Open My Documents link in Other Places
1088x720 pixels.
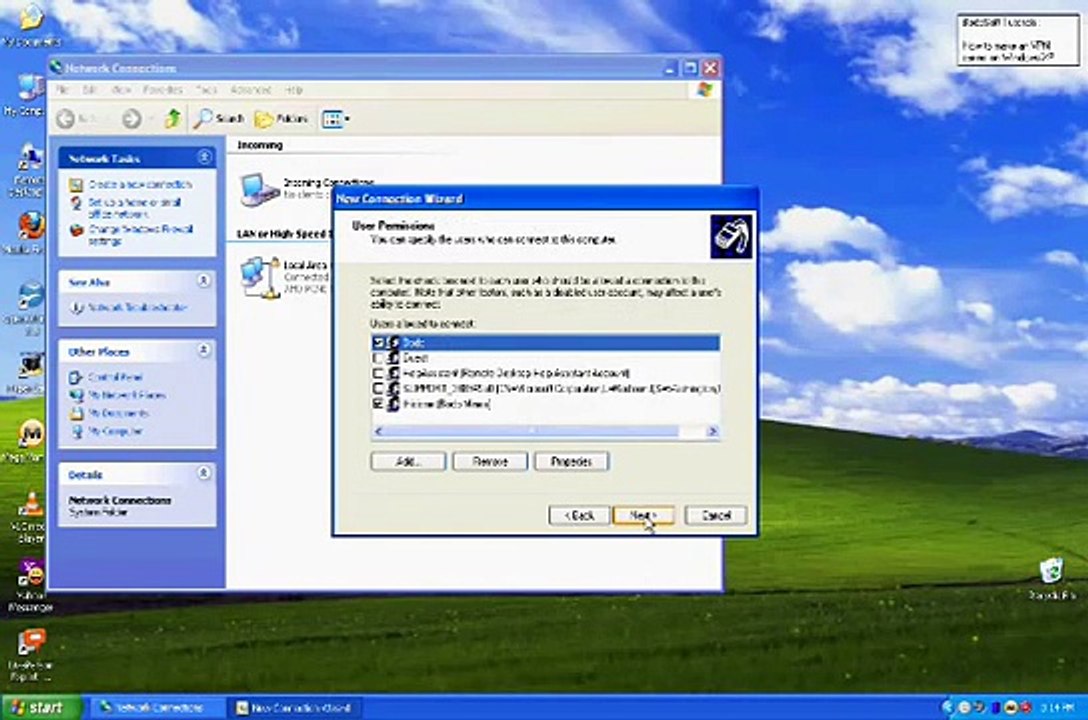pos(118,413)
